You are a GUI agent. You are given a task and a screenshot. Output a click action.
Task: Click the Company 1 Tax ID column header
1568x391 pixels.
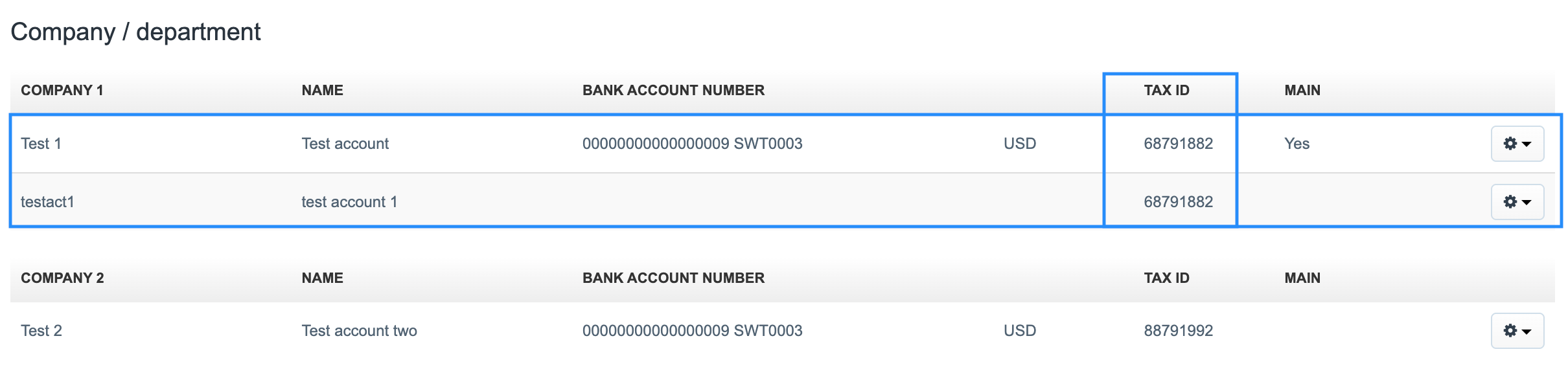pos(1166,91)
